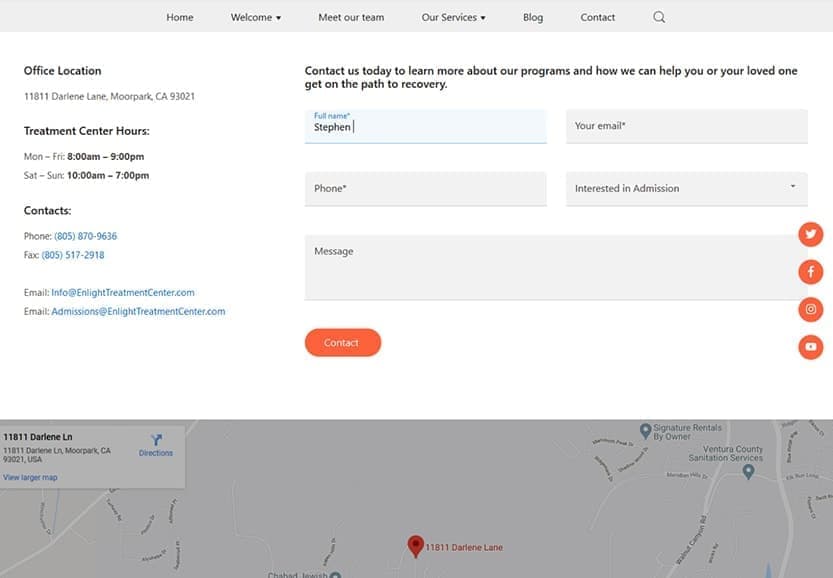This screenshot has width=833, height=578.
Task: Click the Signature Rentals map marker
Action: [645, 430]
